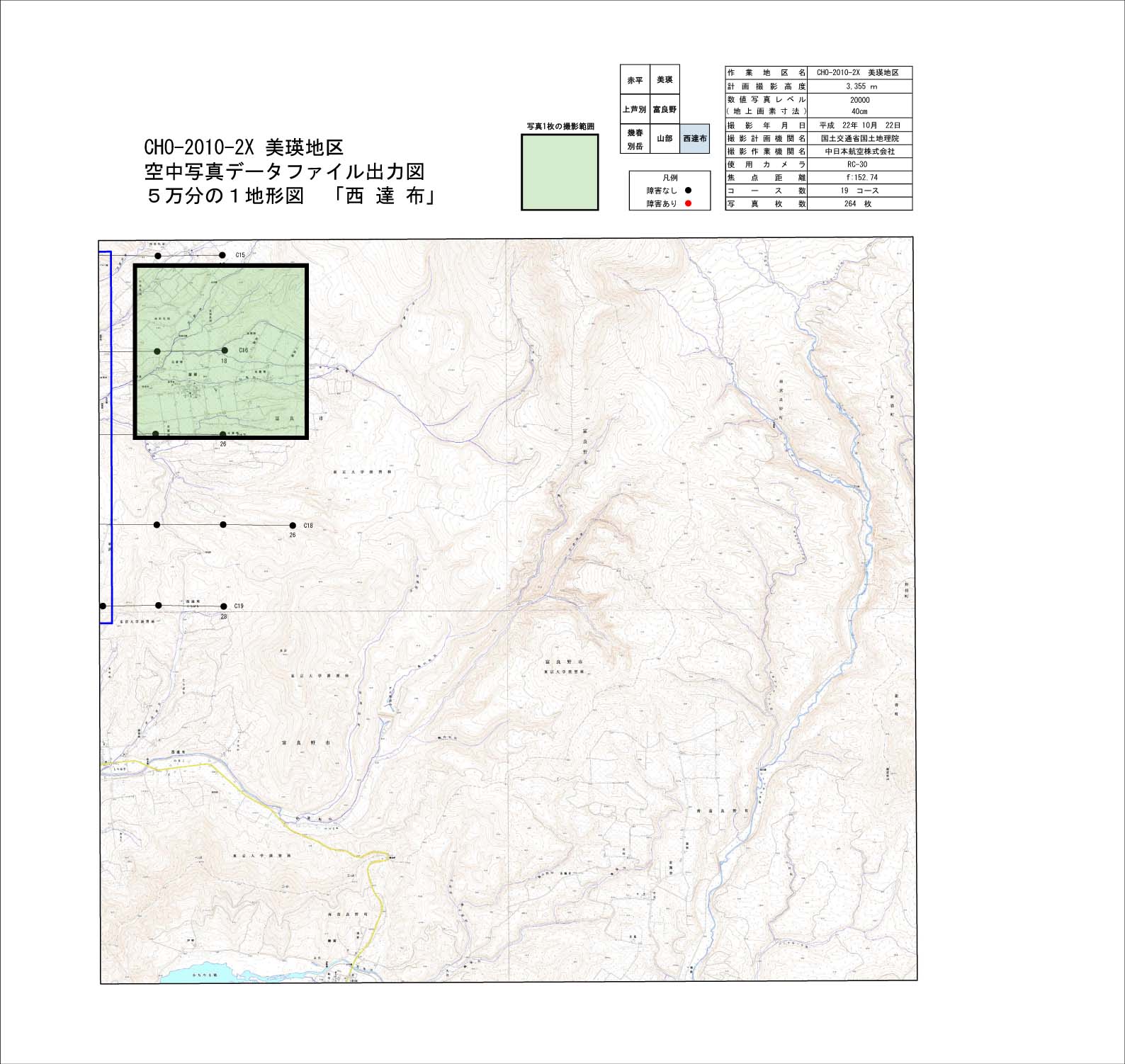Click the light green photo coverage sample box
Viewport: 1125px width, 1064px height.
pyautogui.click(x=560, y=172)
